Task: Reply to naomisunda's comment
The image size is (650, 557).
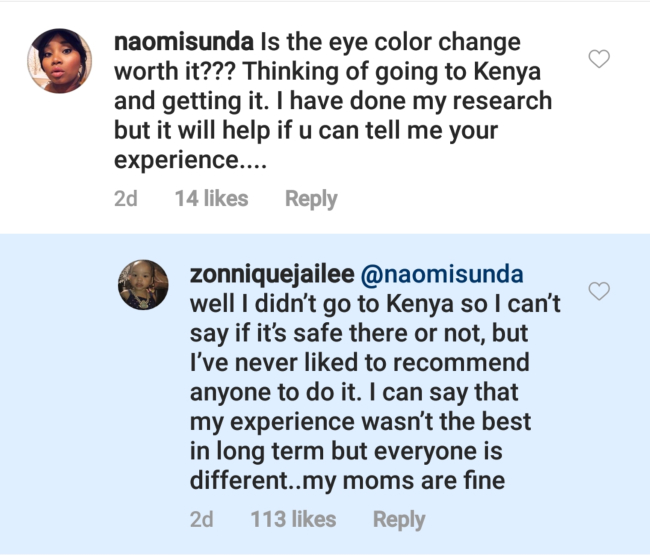Action: coord(311,199)
